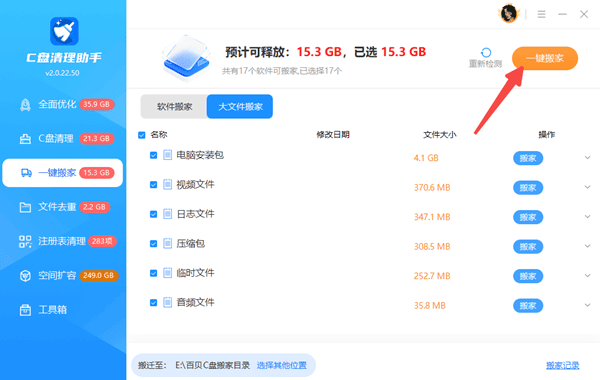The width and height of the screenshot is (600, 380).
Task: Click the 249.0 GB badge
Action: pyautogui.click(x=99, y=276)
